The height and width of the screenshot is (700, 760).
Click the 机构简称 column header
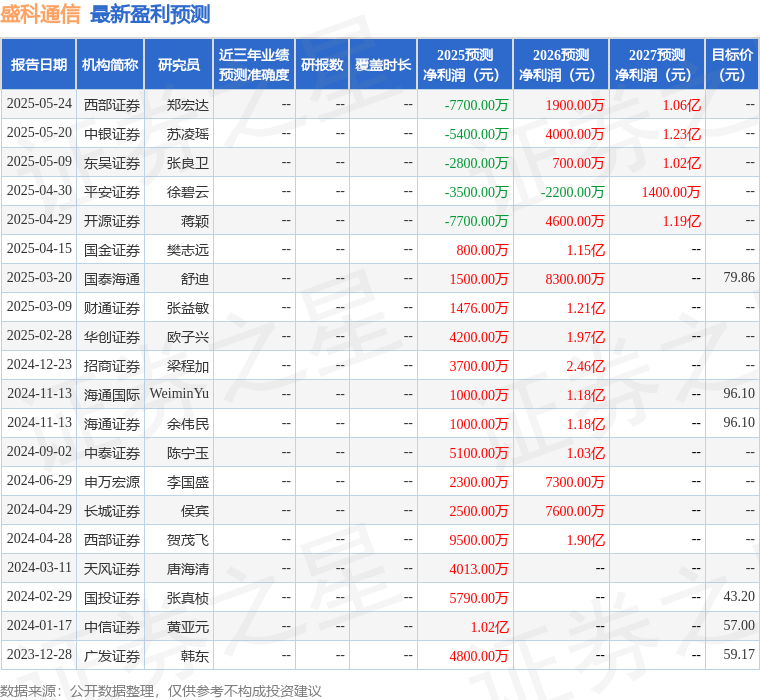[110, 64]
